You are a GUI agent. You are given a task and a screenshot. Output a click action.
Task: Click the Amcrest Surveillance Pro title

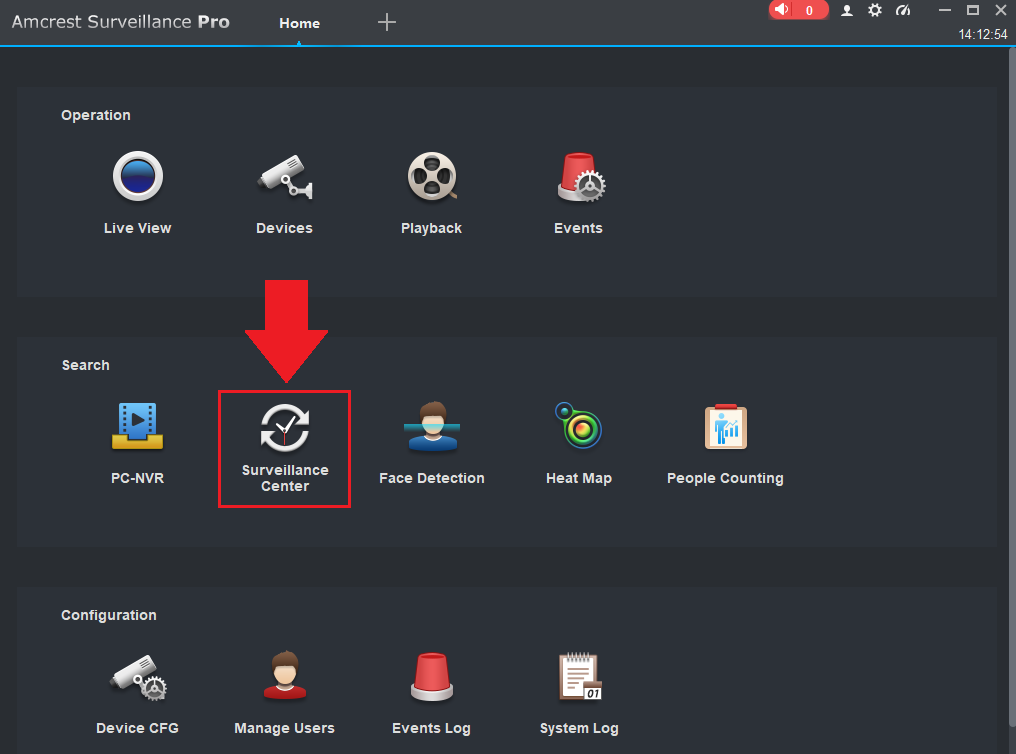[x=120, y=22]
